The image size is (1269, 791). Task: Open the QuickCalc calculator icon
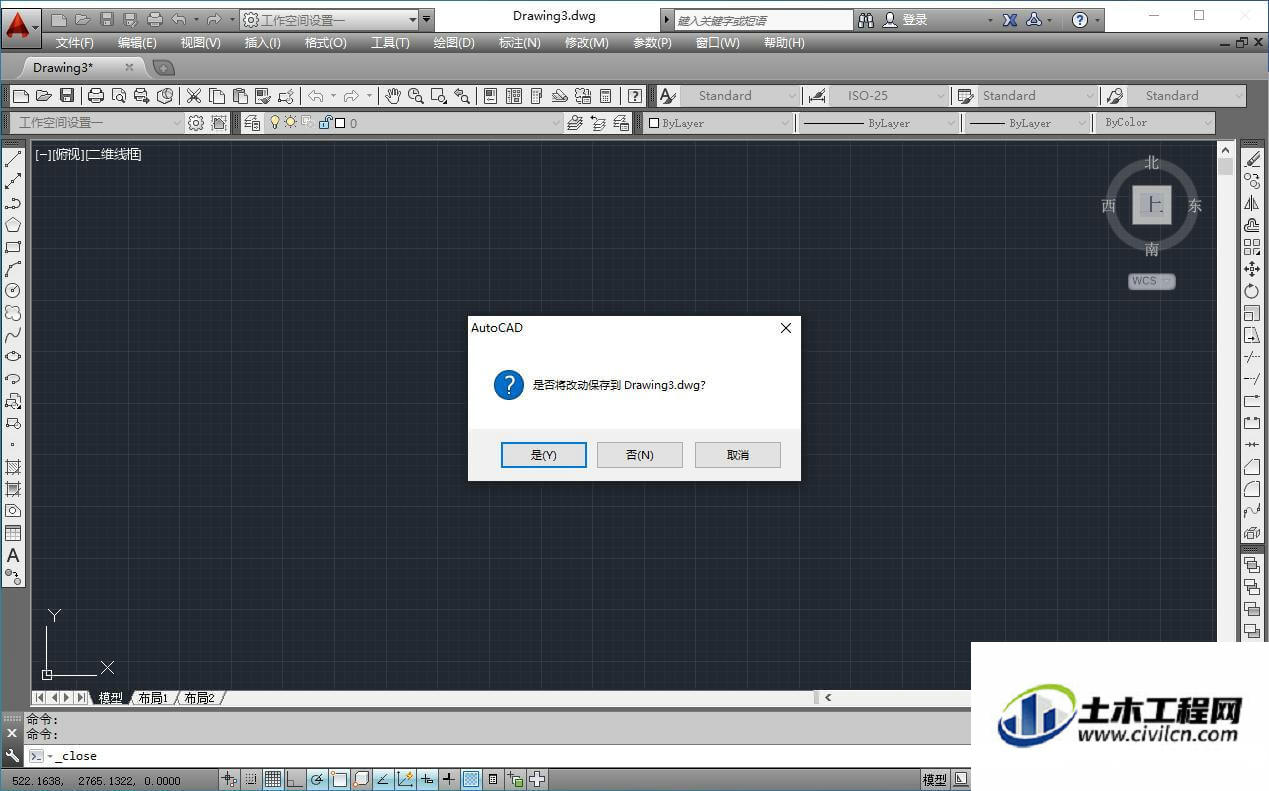tap(605, 96)
